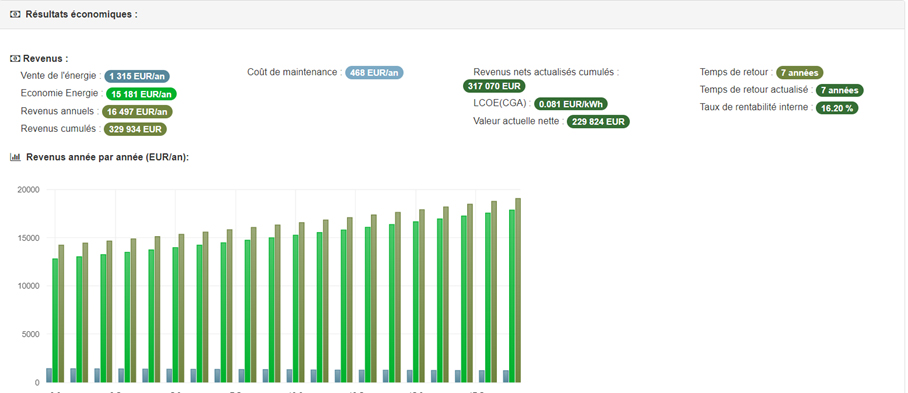Click the 15000 y-axis label on the chart
Image resolution: width=908 pixels, height=393 pixels.
pyautogui.click(x=28, y=238)
